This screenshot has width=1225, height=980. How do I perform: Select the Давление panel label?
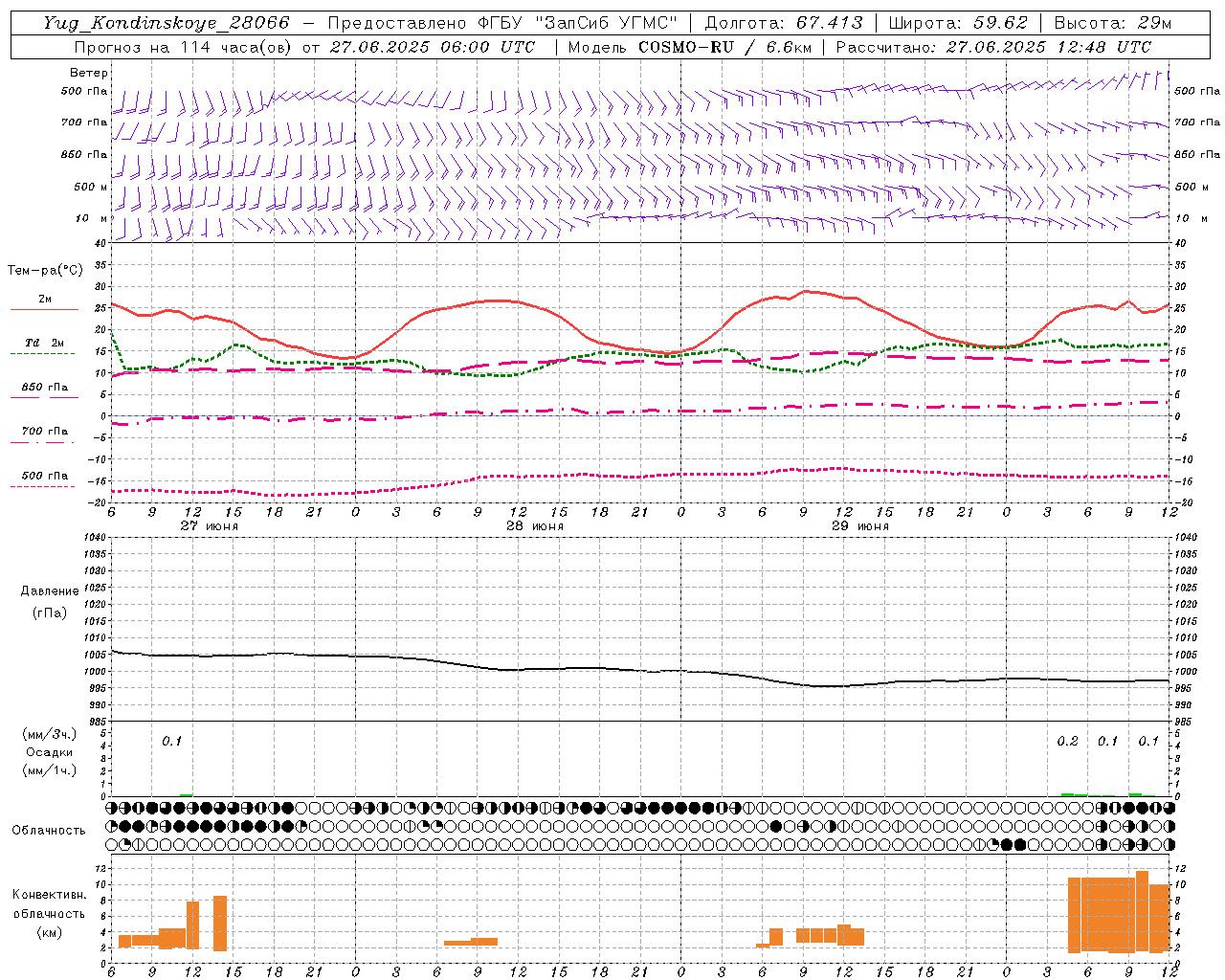[x=50, y=591]
